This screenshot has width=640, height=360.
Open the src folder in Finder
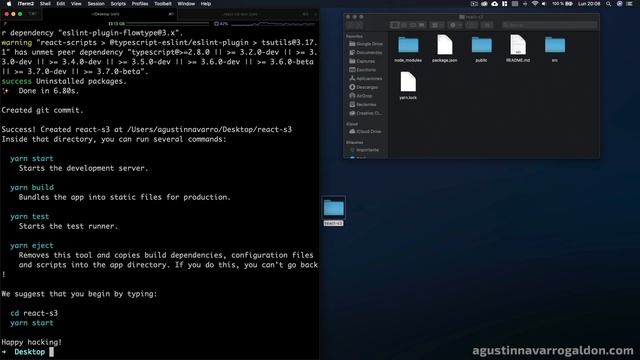555,45
